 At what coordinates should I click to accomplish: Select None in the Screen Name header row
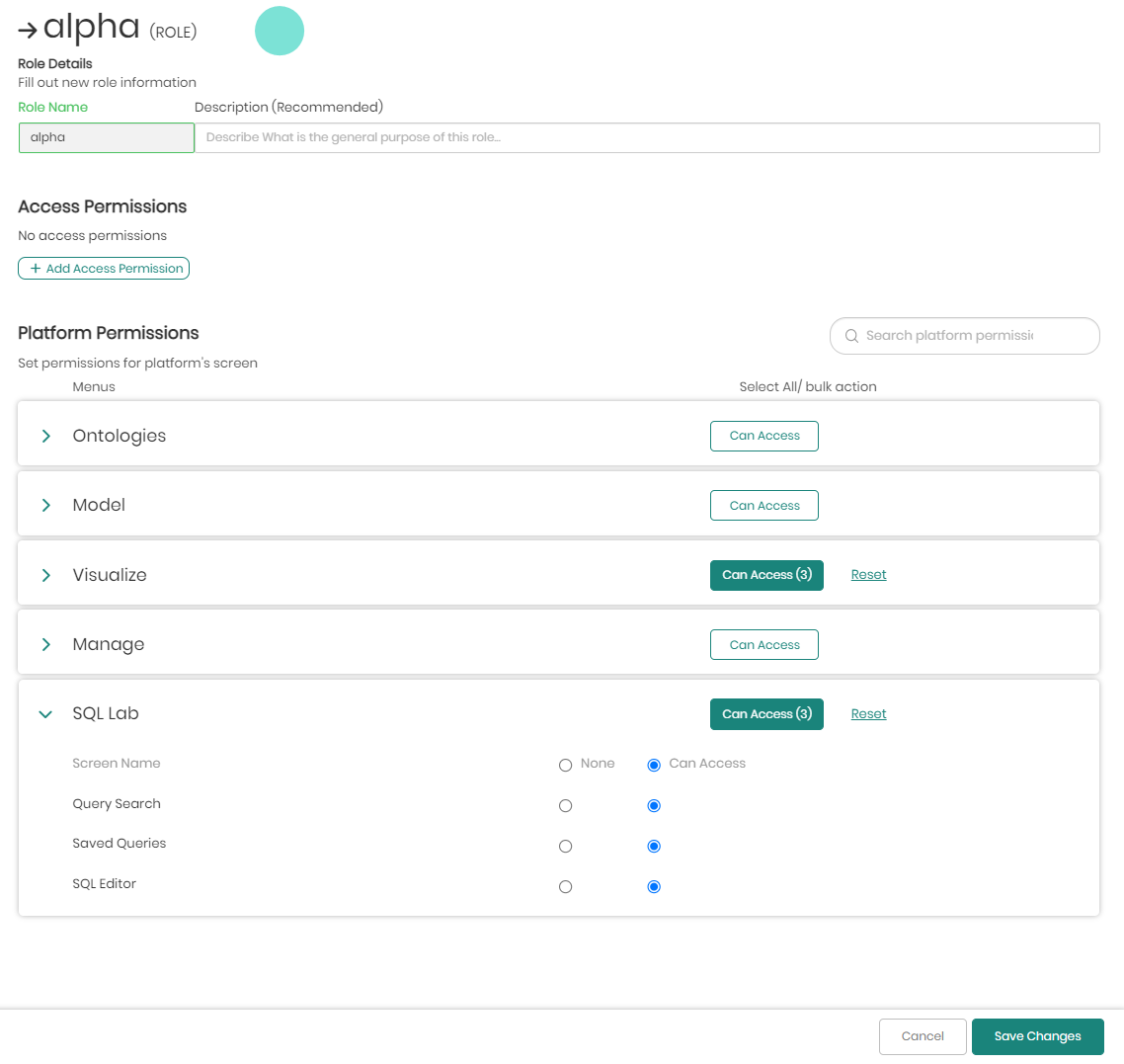(565, 765)
